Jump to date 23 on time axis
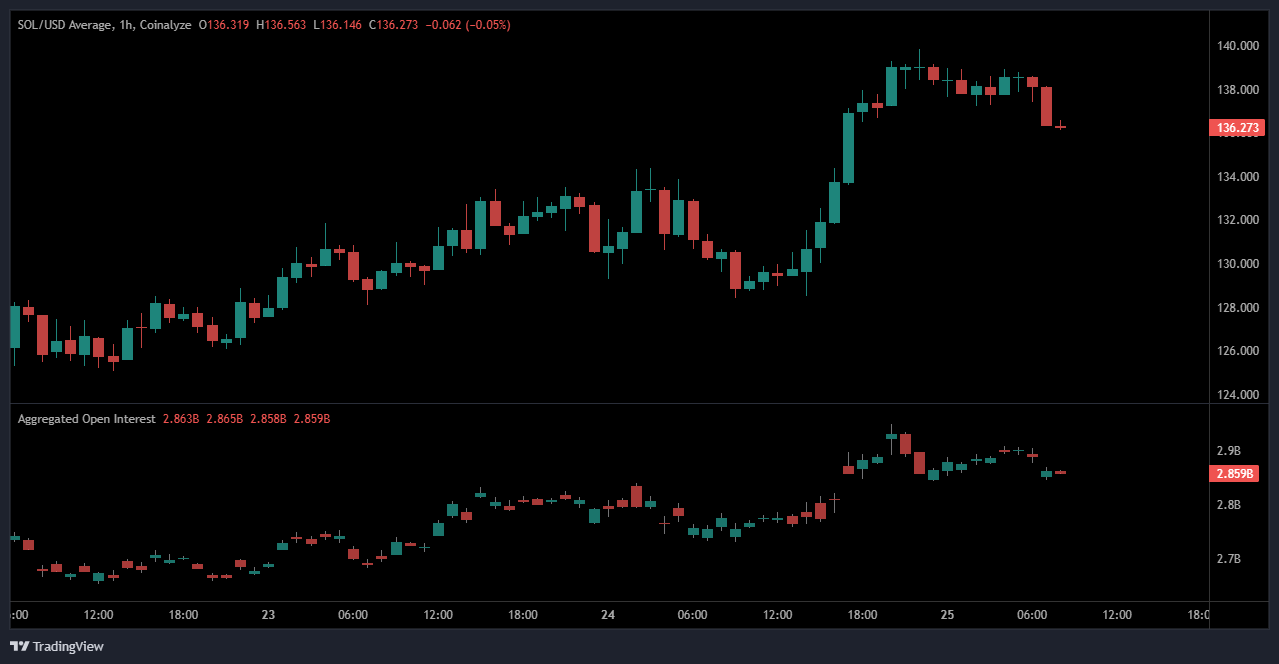This screenshot has height=664, width=1279. click(x=268, y=615)
